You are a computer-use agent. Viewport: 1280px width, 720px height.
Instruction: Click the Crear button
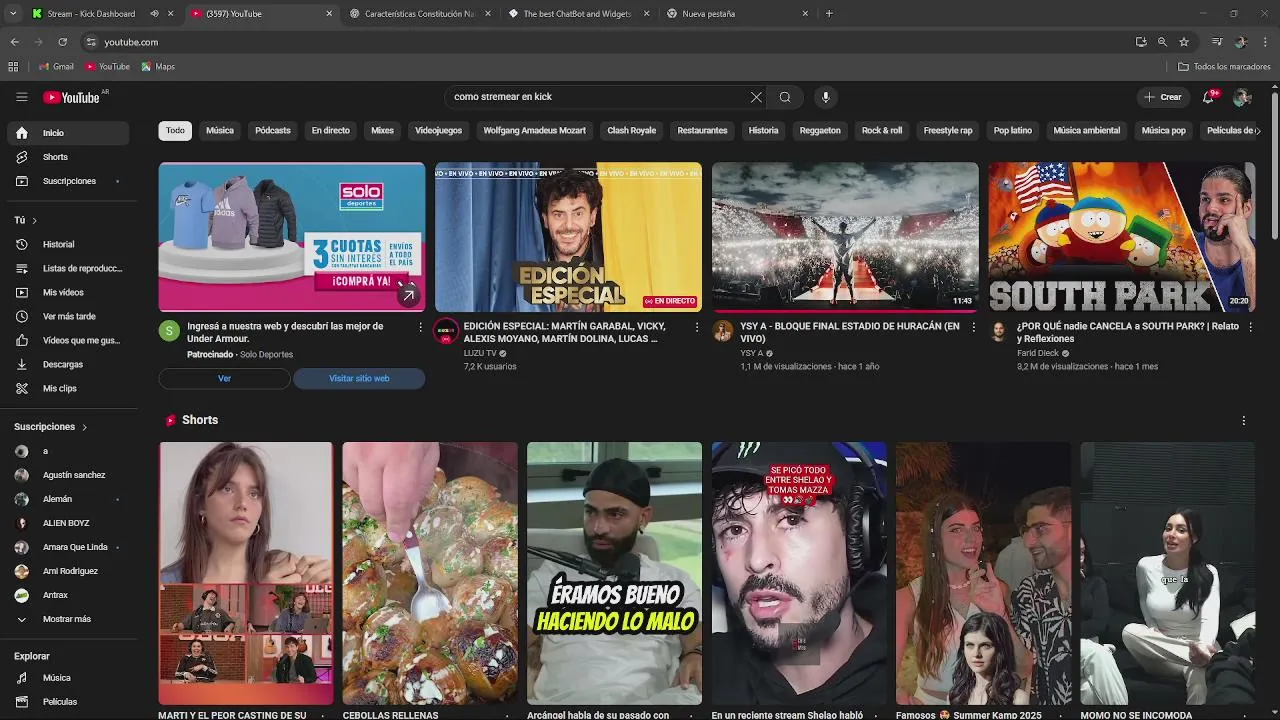pos(1163,97)
